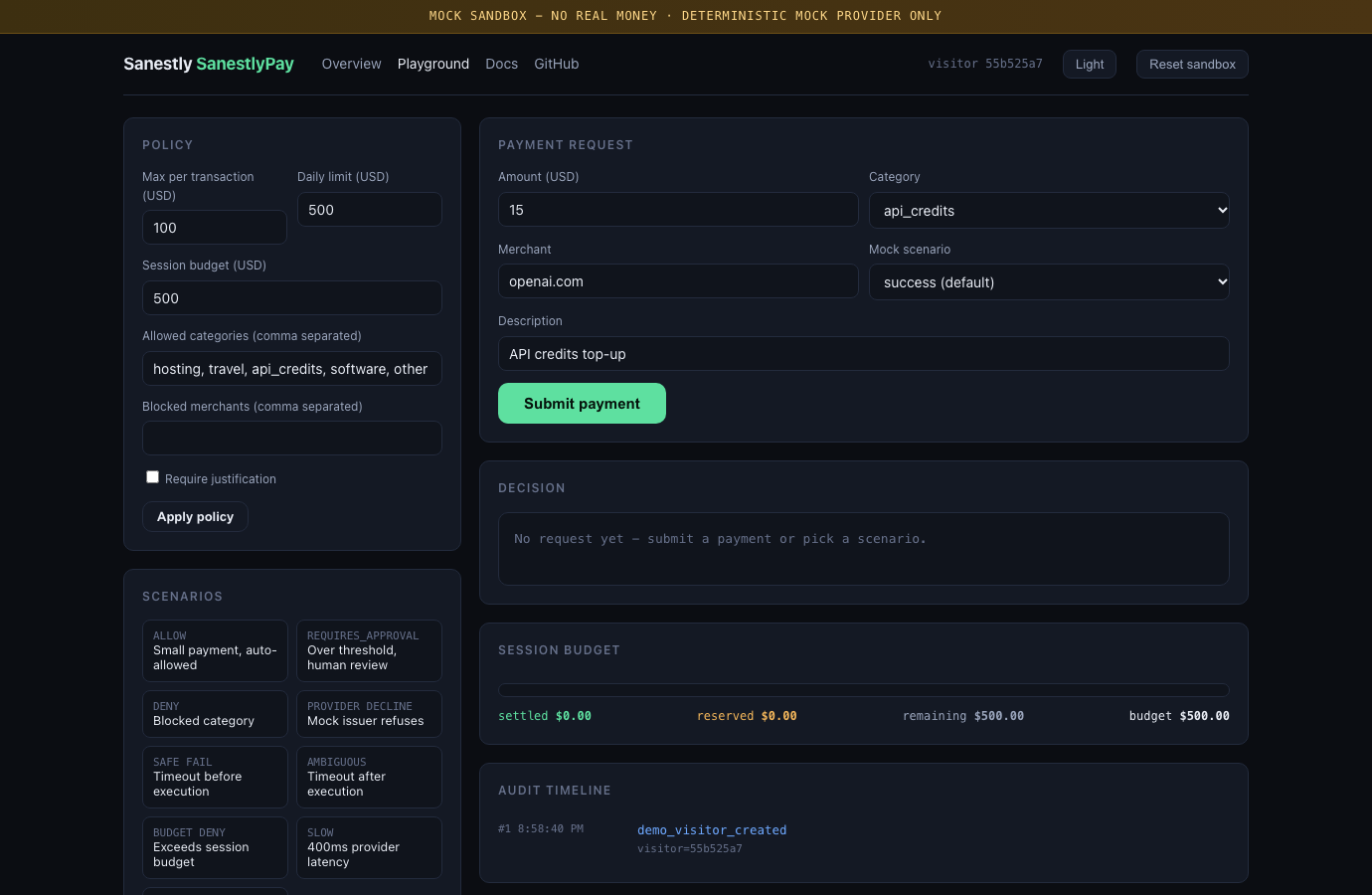Switch theme using the Light button
Viewport: 1372px width, 895px height.
1090,64
